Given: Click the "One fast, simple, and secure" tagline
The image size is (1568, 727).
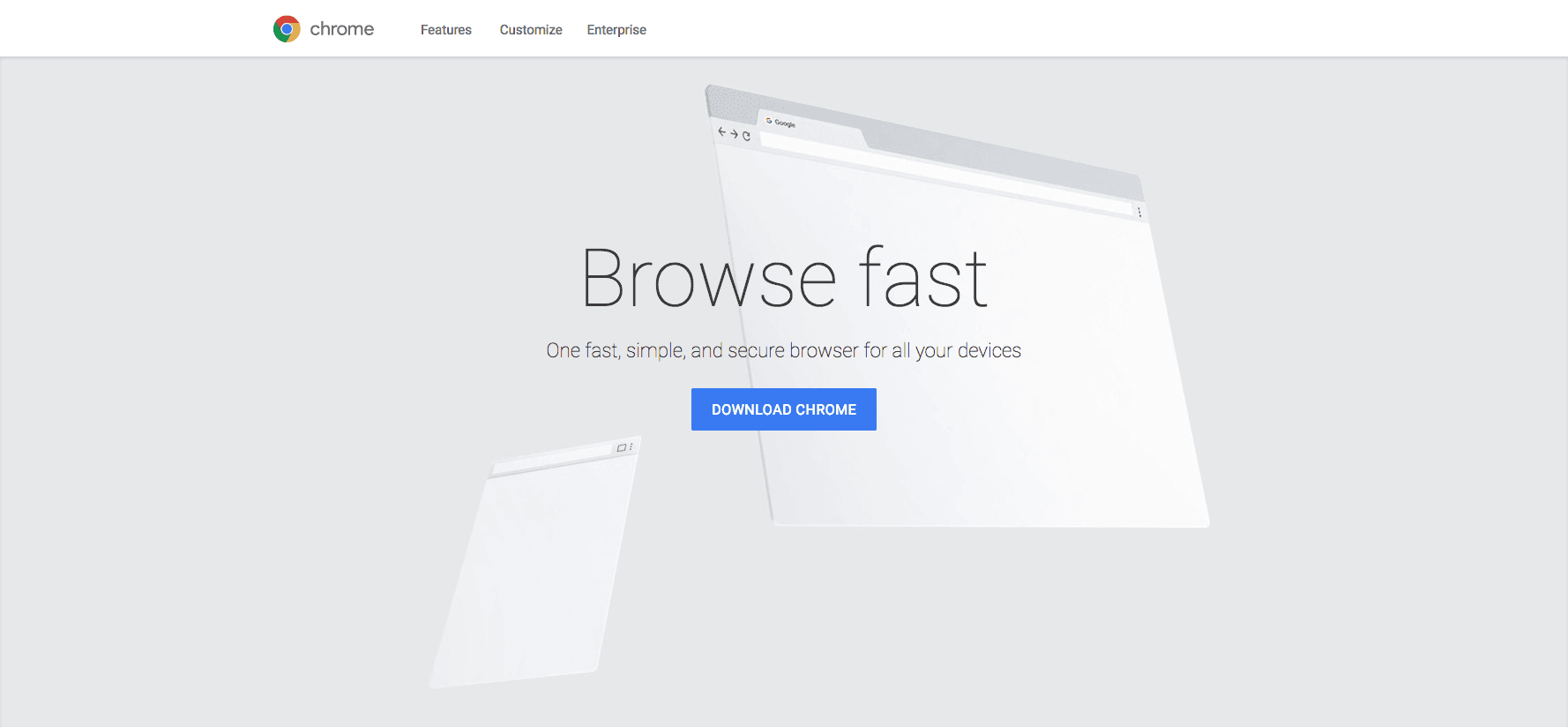Looking at the screenshot, I should coord(783,350).
